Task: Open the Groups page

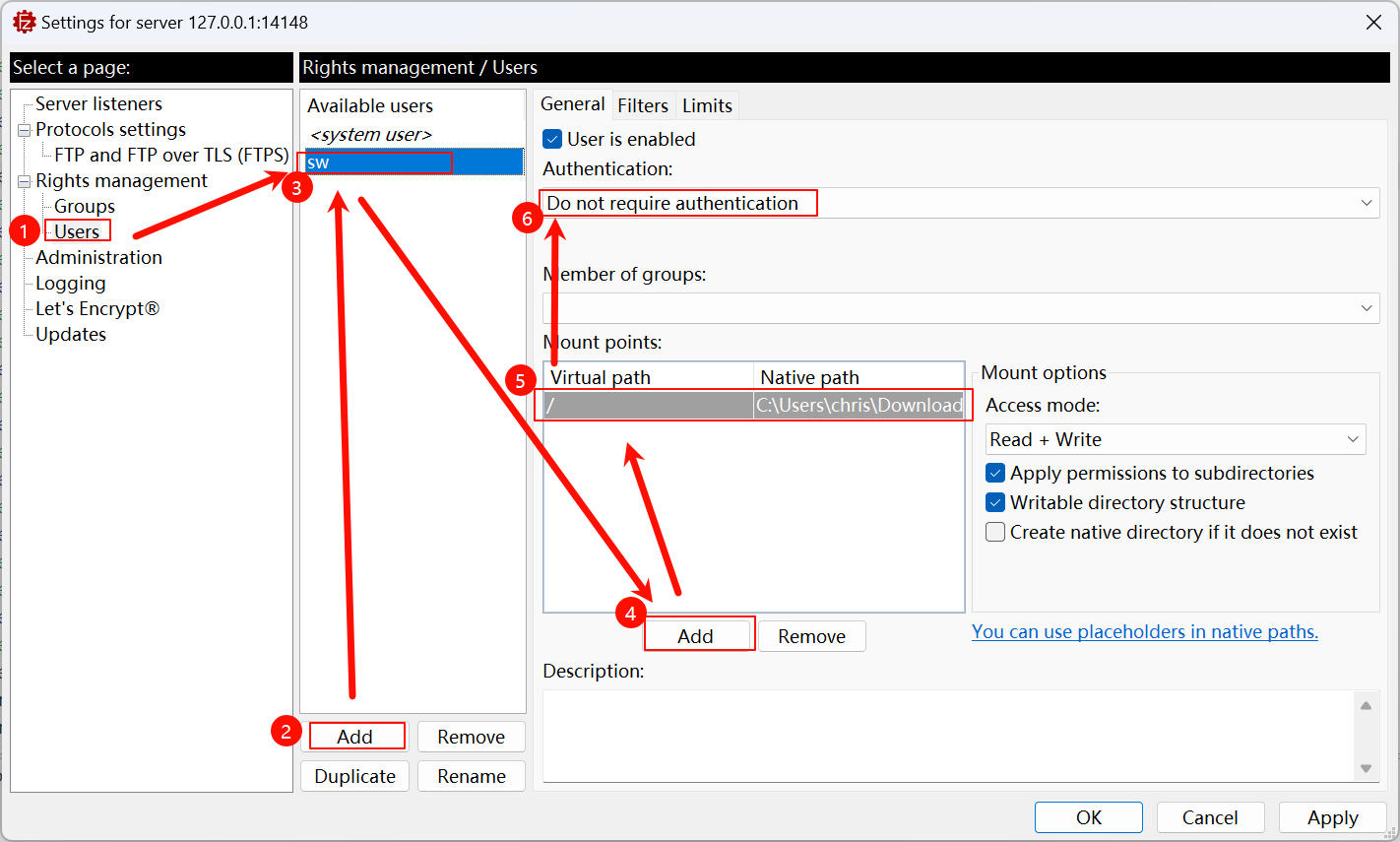Action: point(85,206)
